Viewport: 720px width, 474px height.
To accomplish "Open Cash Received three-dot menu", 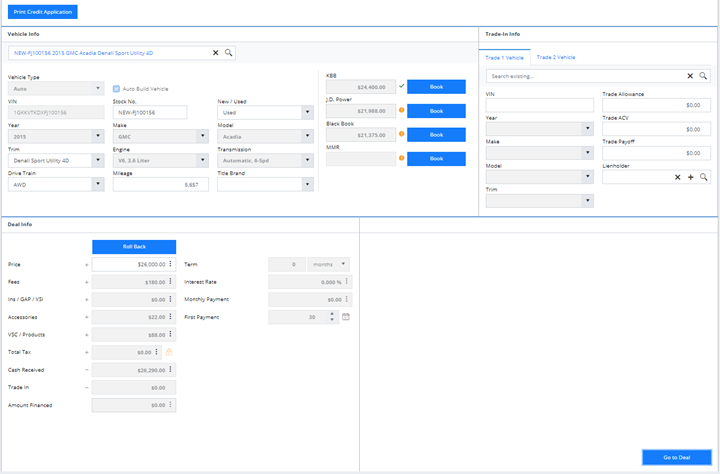I will (170, 369).
